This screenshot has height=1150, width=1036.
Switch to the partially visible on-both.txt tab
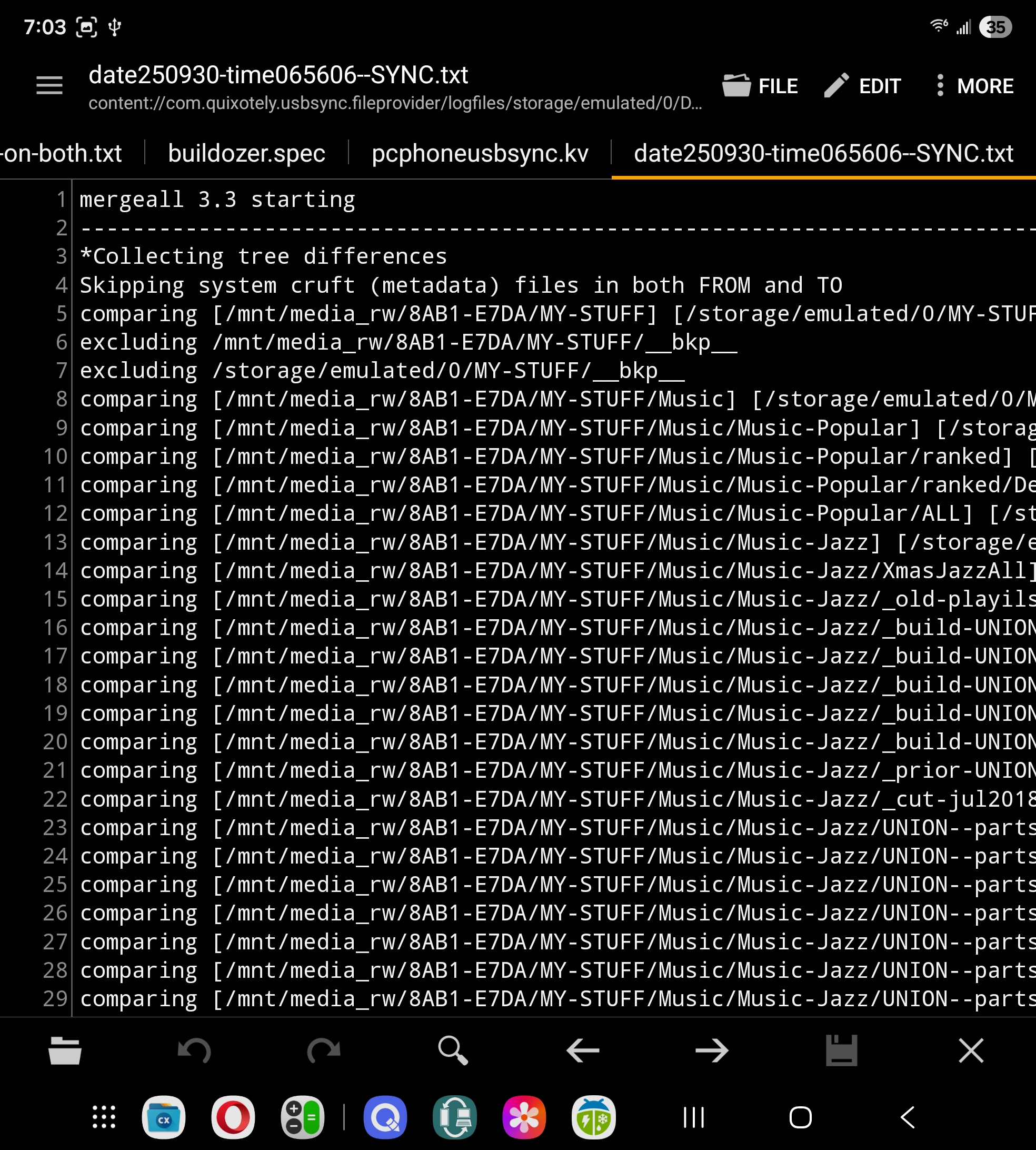[x=62, y=153]
